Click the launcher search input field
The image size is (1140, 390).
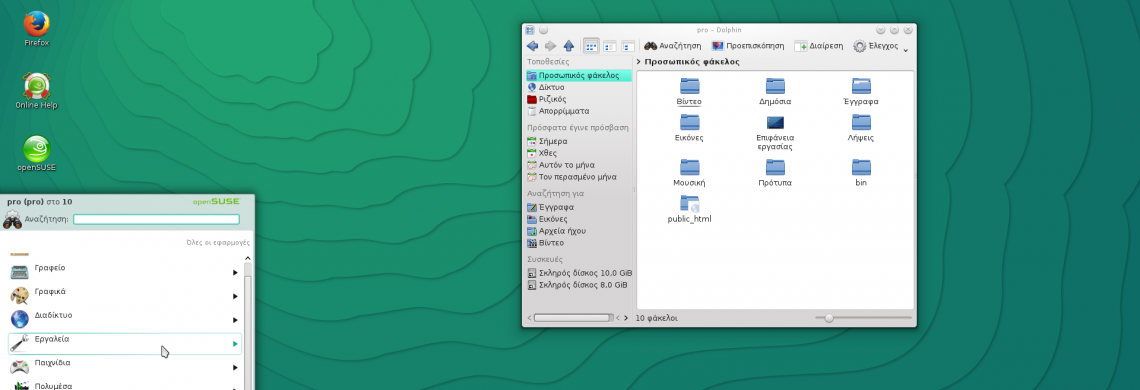pyautogui.click(x=156, y=219)
